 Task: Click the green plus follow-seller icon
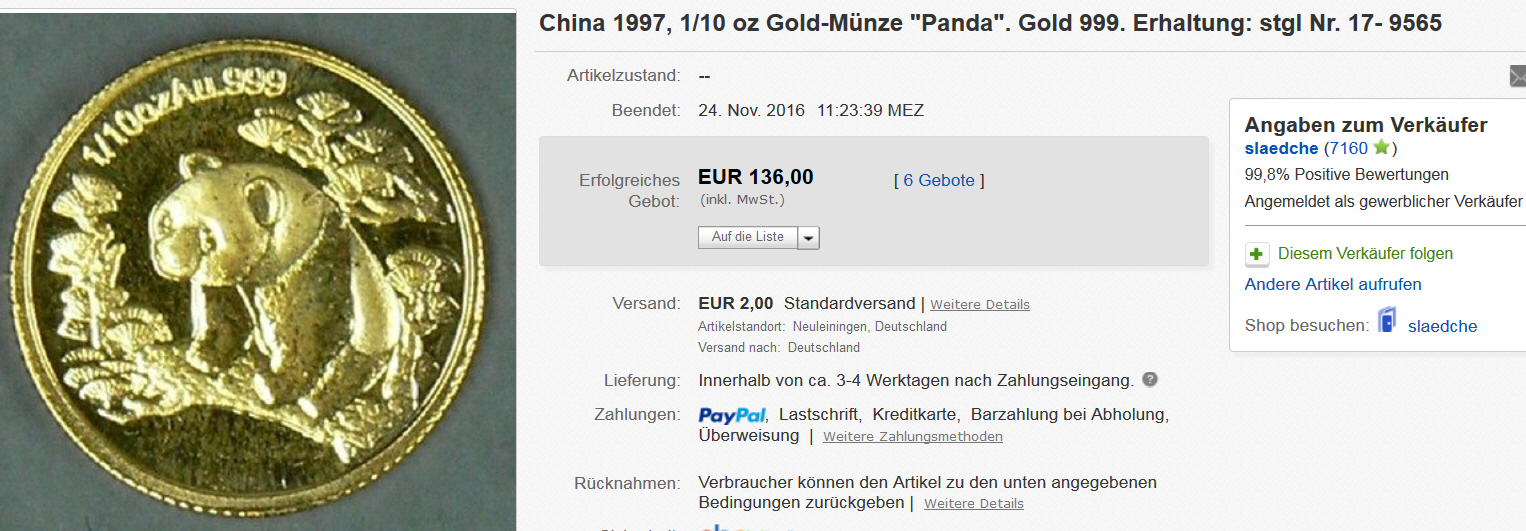coord(1257,254)
